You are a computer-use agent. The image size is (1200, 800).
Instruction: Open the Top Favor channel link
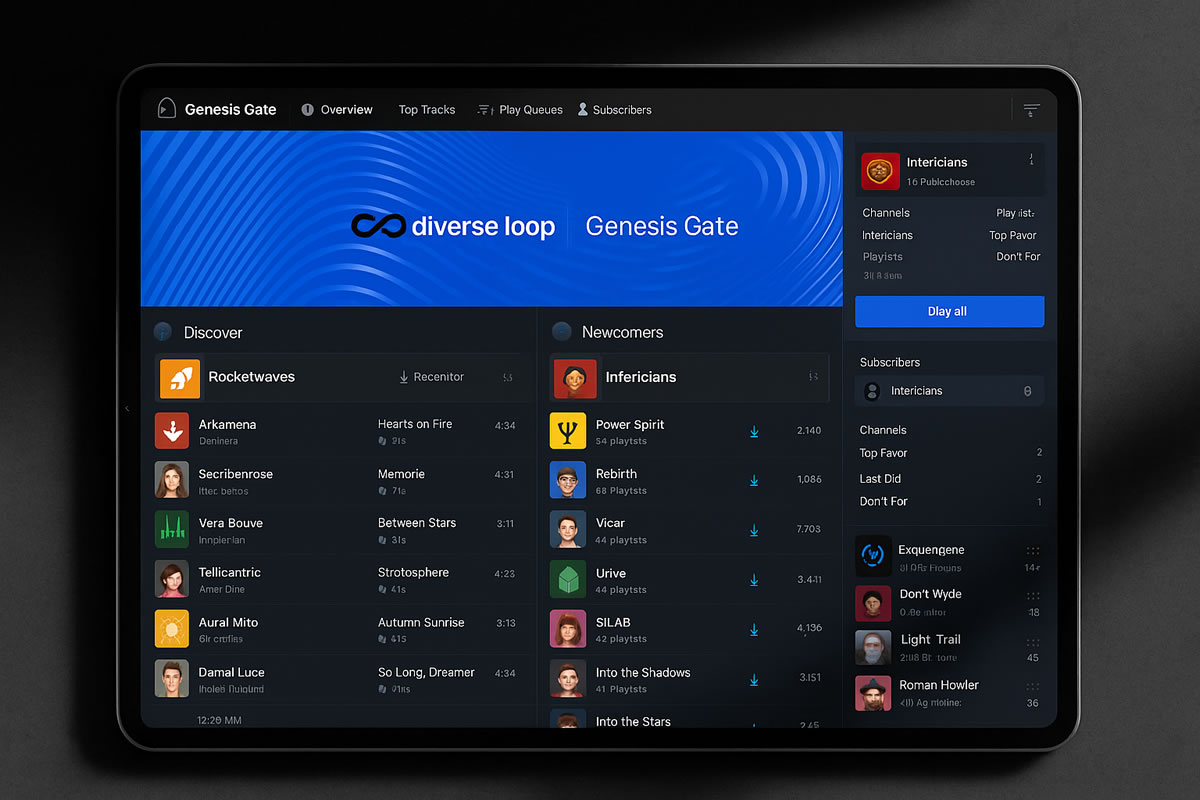[884, 453]
